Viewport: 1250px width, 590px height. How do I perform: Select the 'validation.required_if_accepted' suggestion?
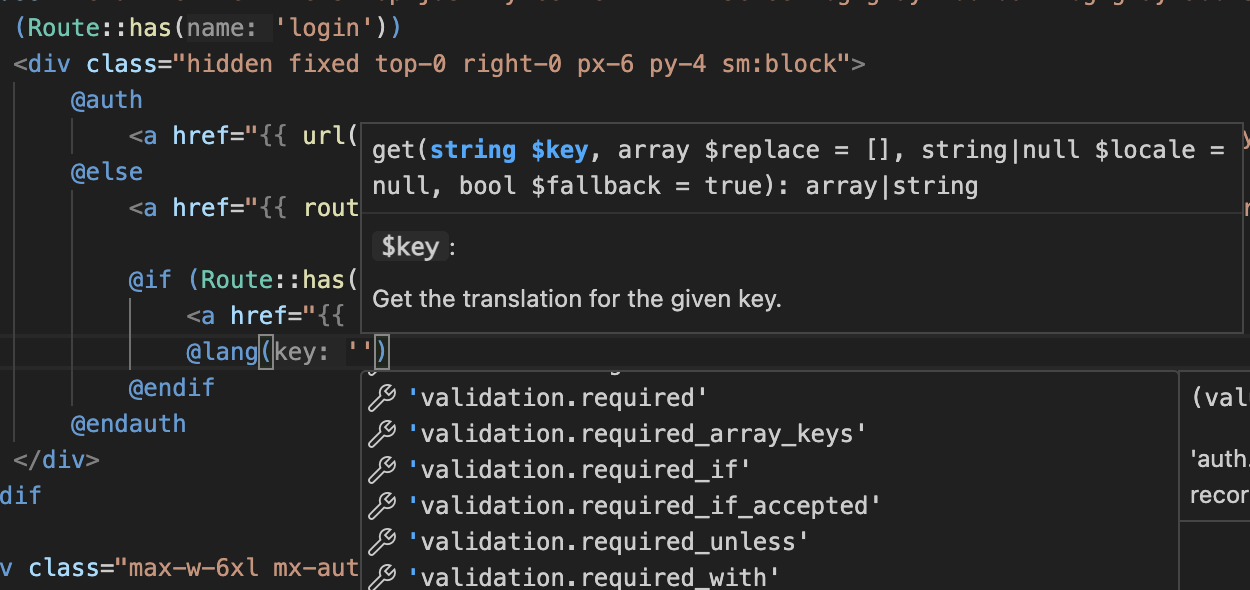[769, 506]
